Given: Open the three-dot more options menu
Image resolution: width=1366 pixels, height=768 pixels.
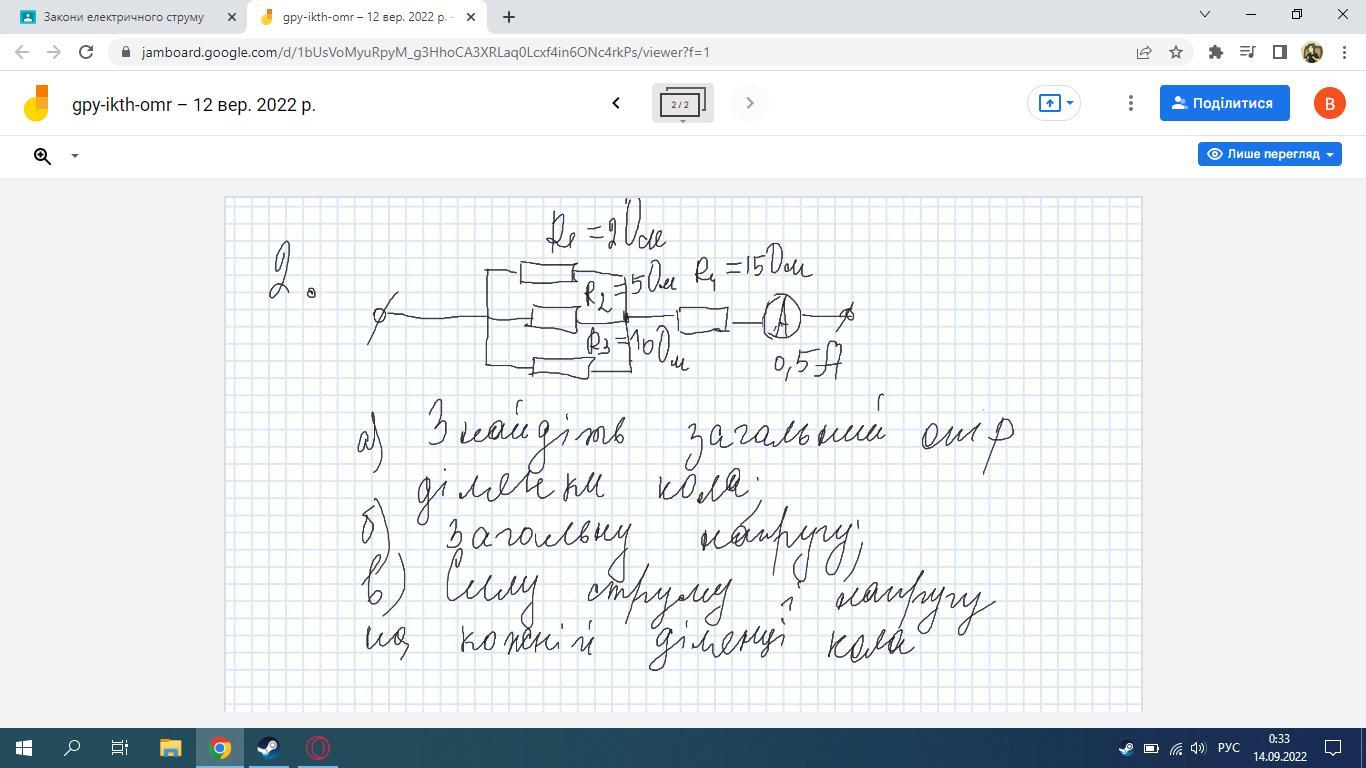Looking at the screenshot, I should tap(1130, 103).
